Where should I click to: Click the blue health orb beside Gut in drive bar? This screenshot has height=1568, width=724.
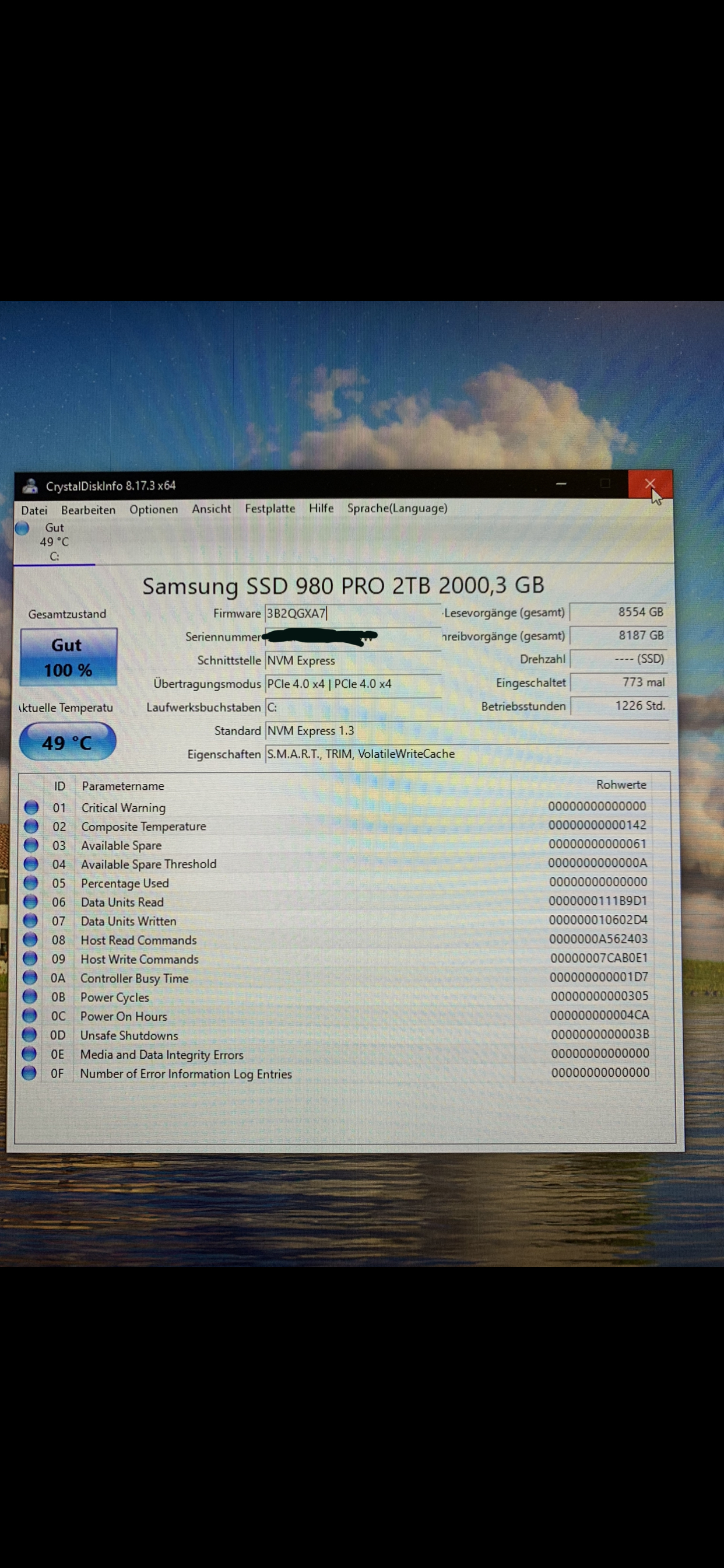pyautogui.click(x=23, y=528)
